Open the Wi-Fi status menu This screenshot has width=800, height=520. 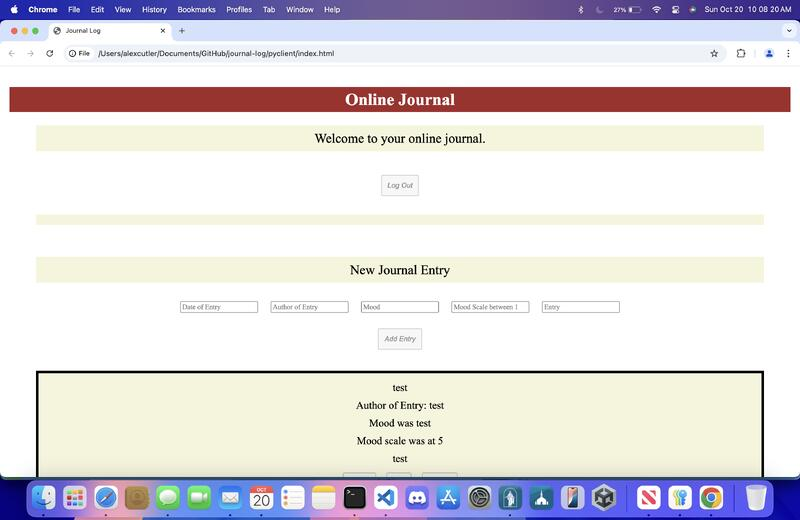(657, 9)
